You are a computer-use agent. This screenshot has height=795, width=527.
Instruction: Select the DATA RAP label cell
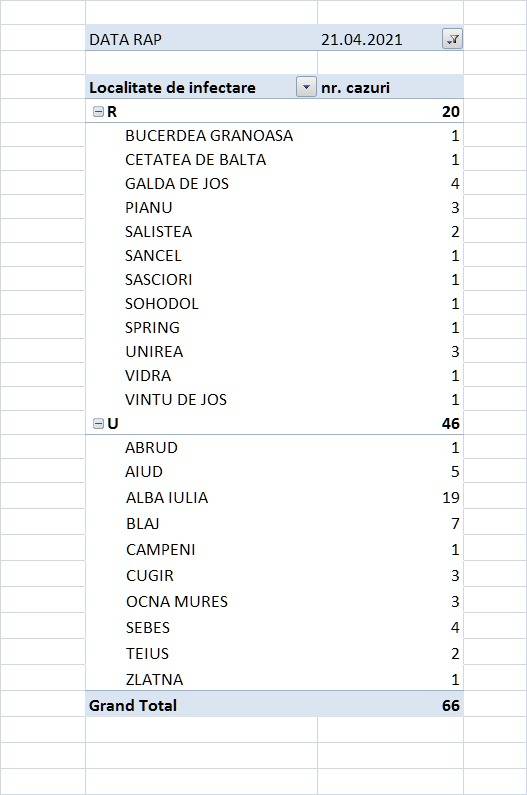tap(125, 40)
